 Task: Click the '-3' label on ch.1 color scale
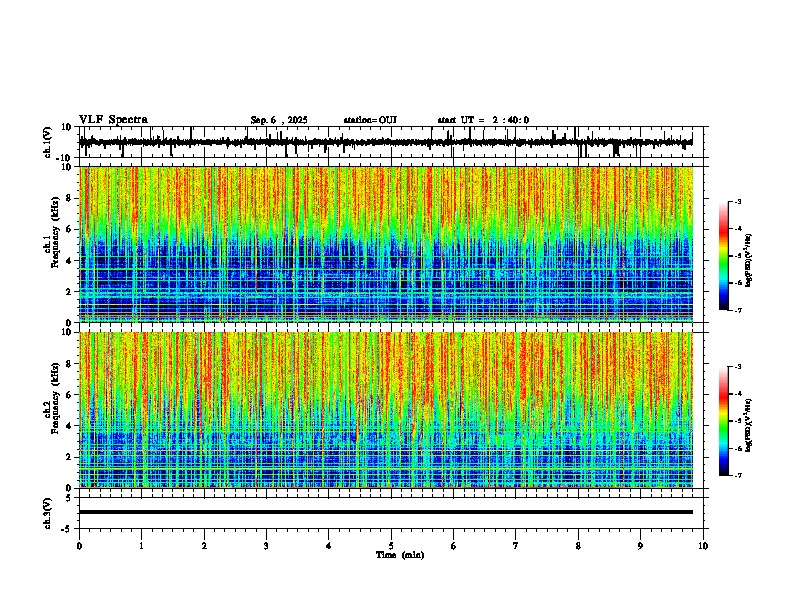(x=737, y=201)
